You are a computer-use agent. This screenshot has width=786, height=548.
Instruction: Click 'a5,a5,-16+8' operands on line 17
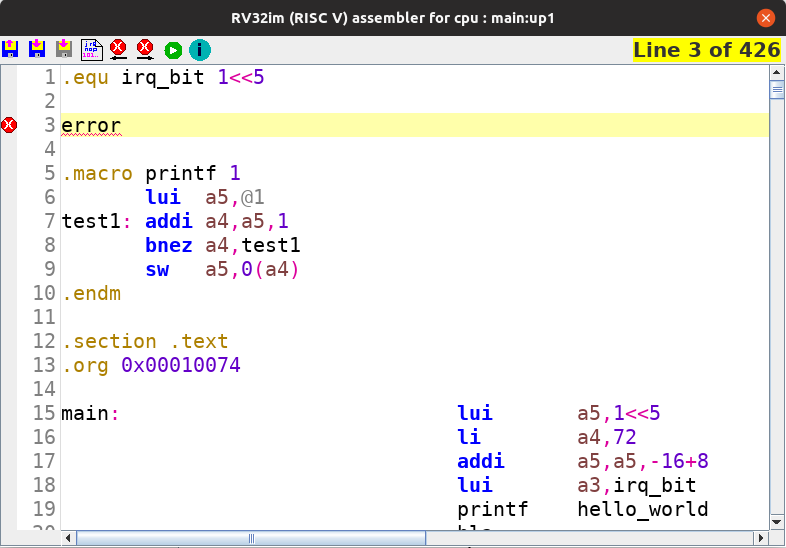coord(643,461)
